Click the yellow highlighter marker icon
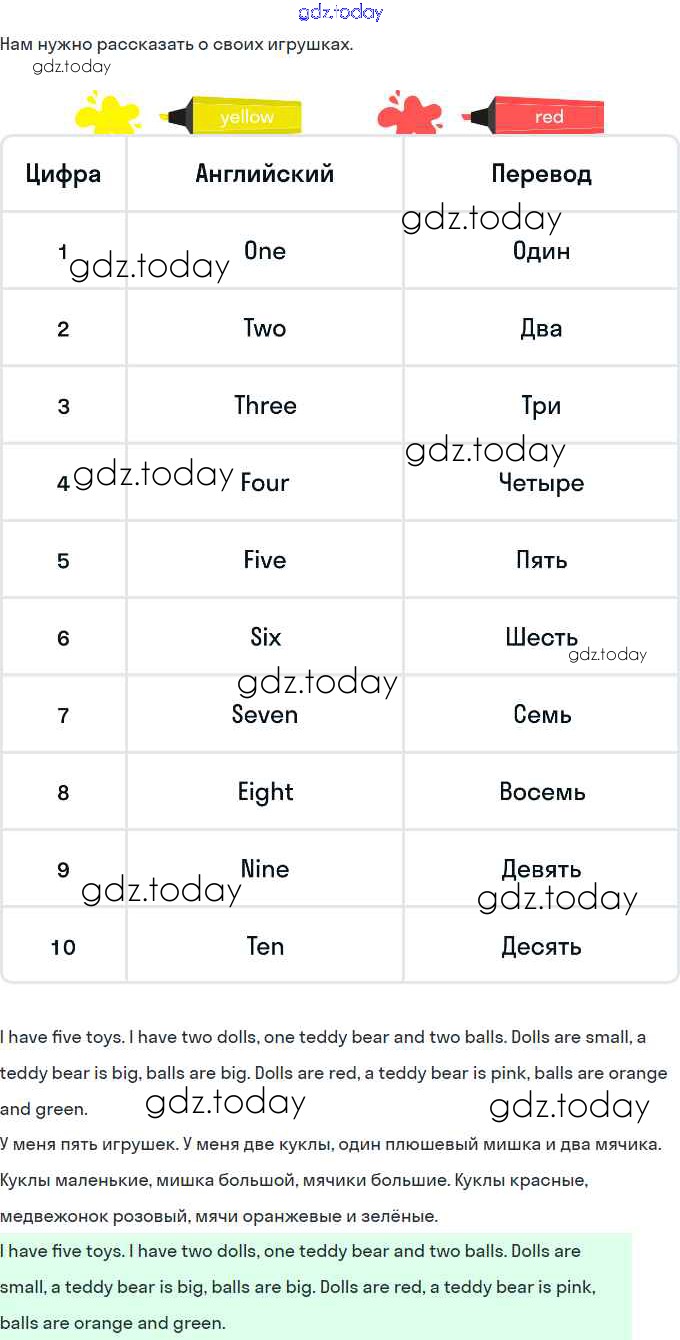The image size is (680, 1340). (x=236, y=116)
